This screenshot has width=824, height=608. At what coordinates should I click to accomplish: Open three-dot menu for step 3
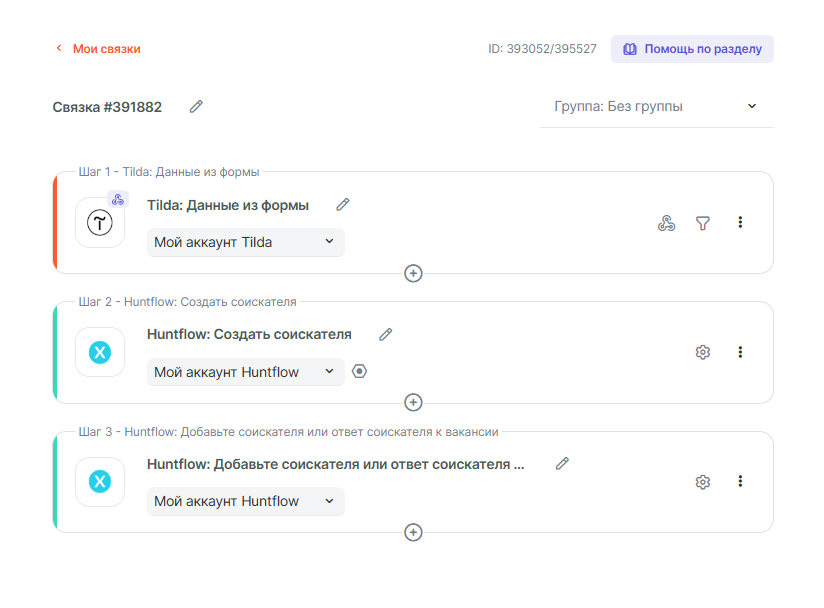click(740, 481)
